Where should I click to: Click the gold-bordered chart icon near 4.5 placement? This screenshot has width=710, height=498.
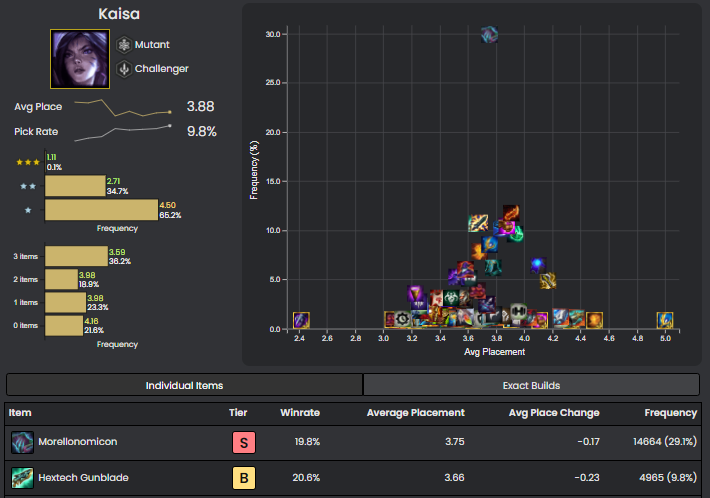[594, 320]
